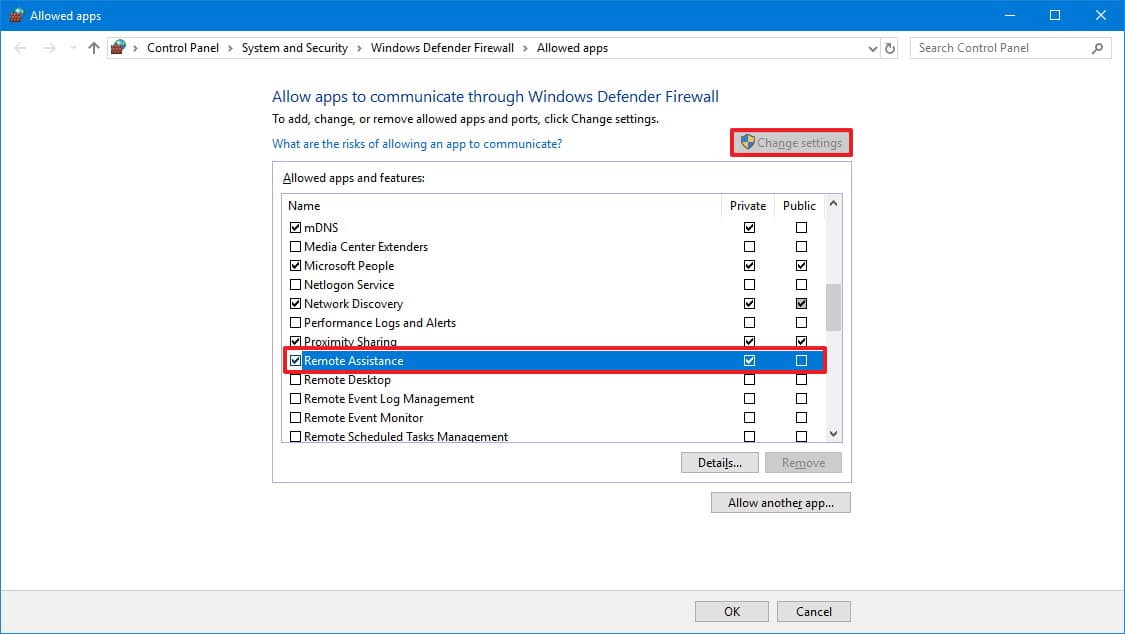The image size is (1125, 634).
Task: Enable Public for Remote Assistance
Action: (801, 361)
